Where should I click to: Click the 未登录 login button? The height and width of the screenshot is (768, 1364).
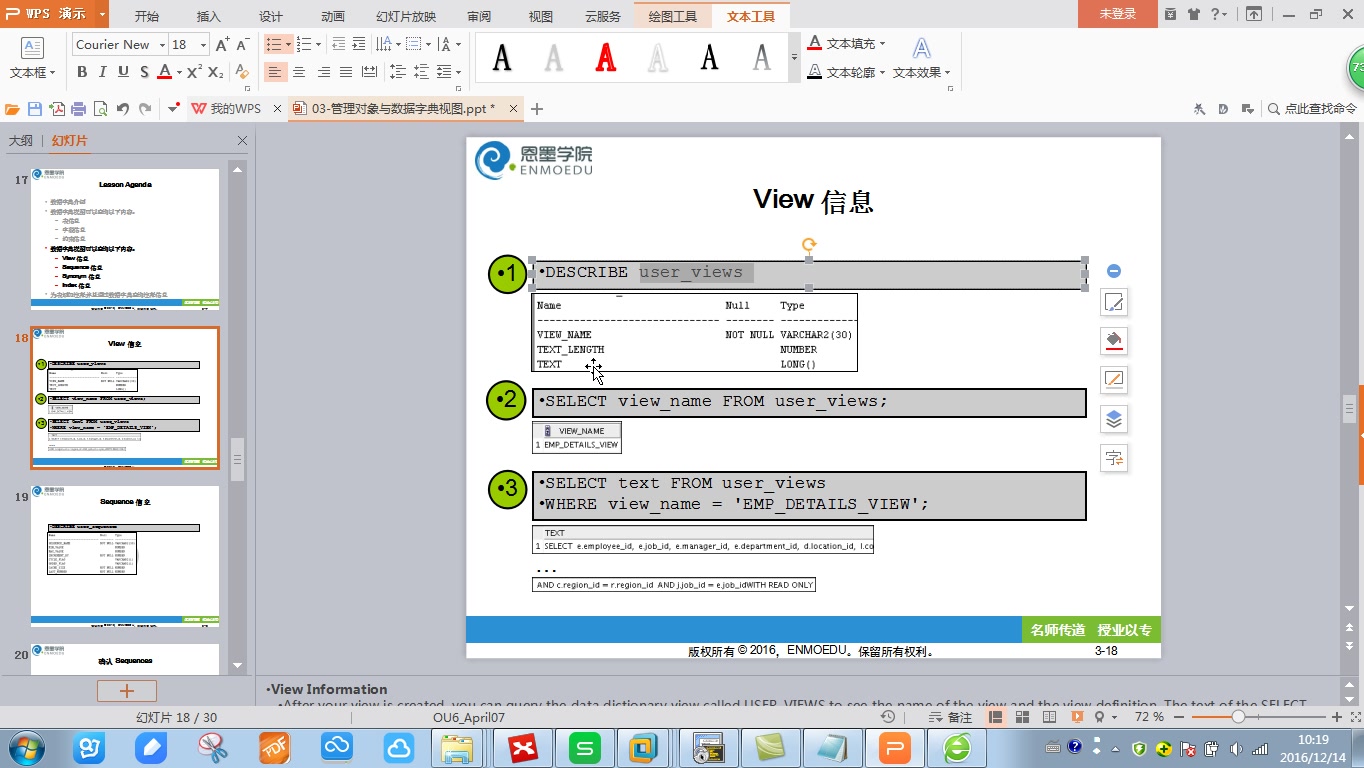coord(1117,14)
